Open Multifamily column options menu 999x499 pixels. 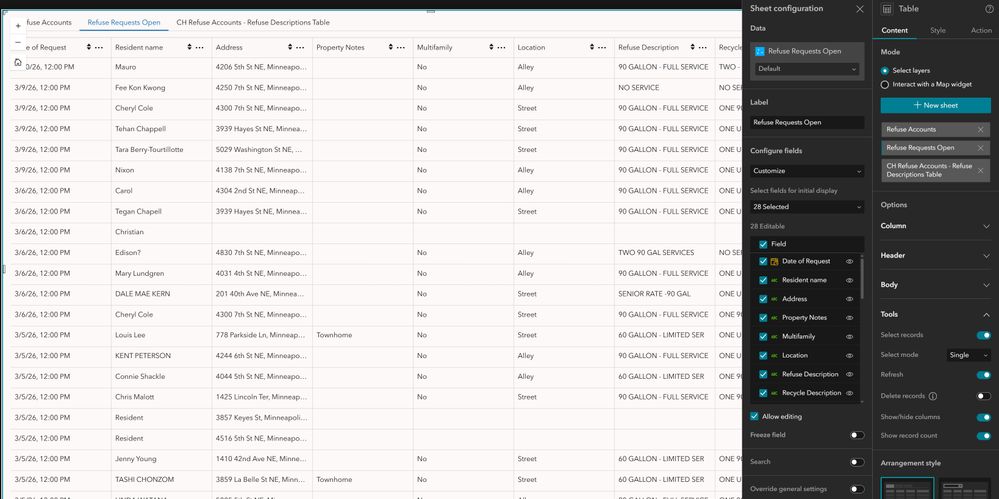[501, 47]
